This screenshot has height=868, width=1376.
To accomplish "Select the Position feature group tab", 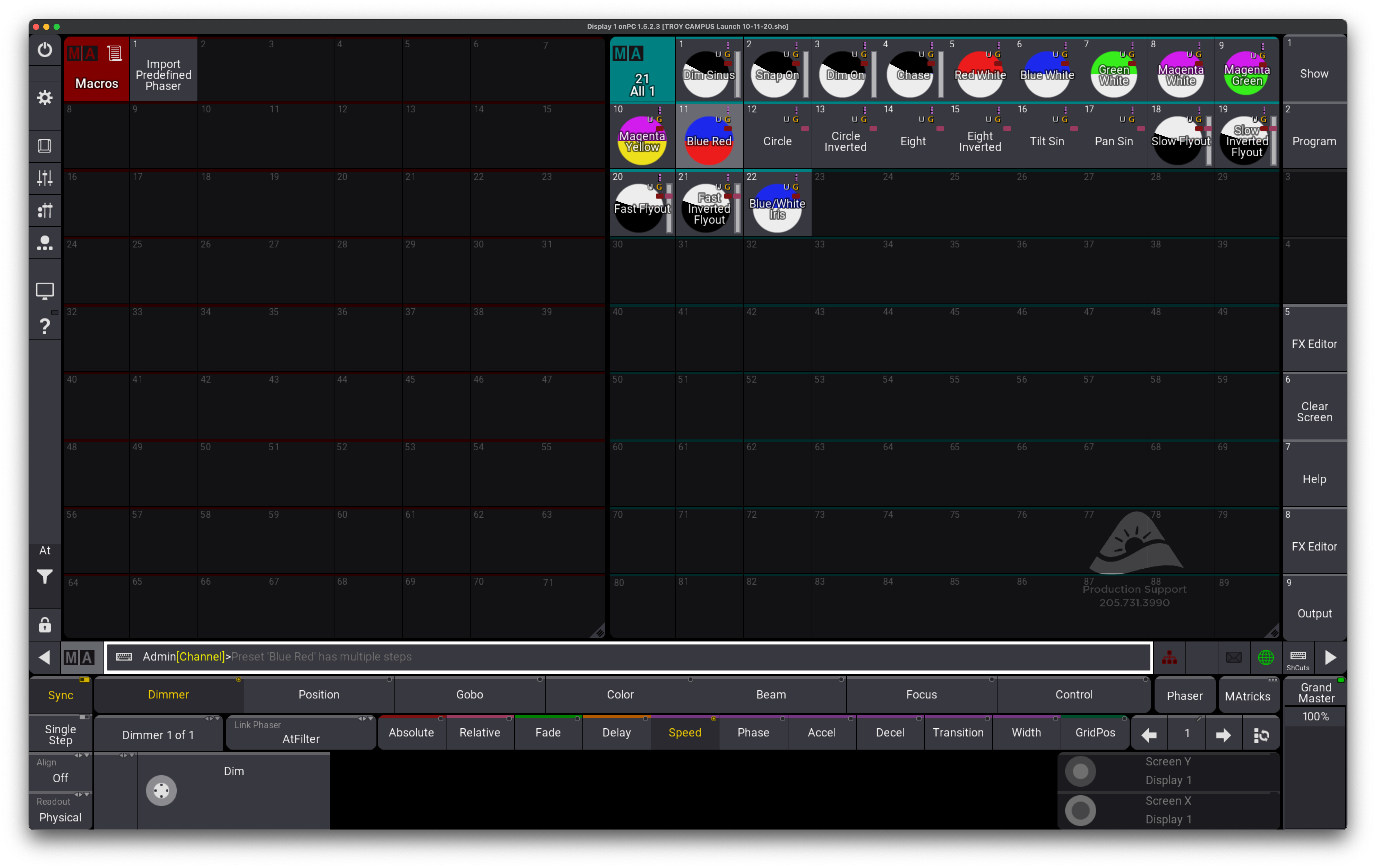I will [x=319, y=695].
